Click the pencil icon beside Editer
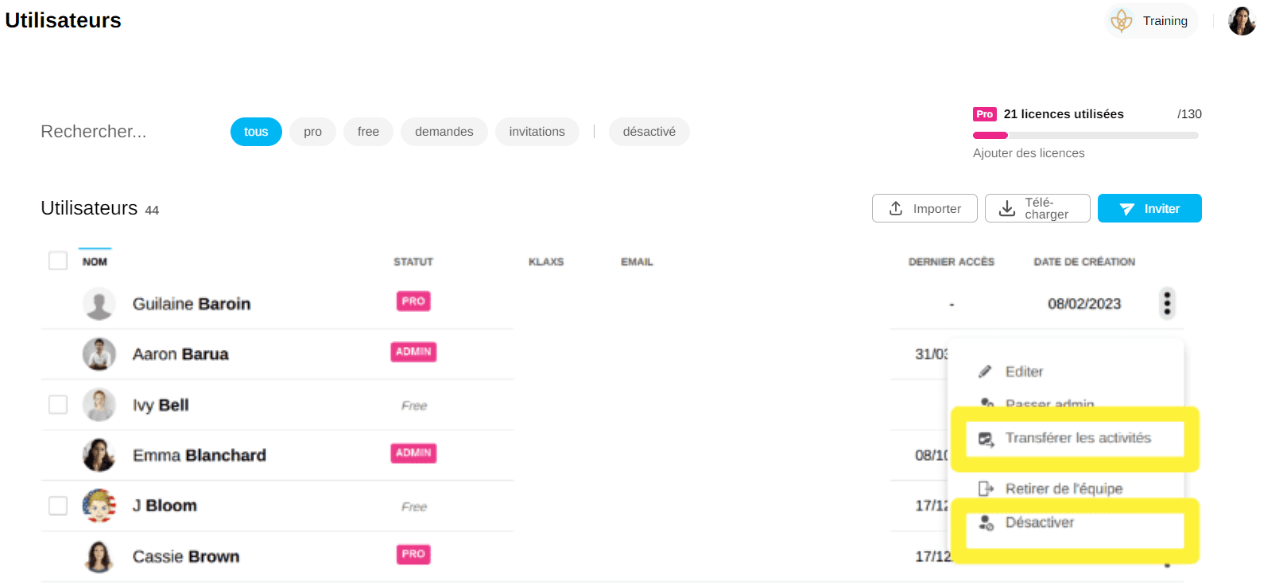 [985, 372]
